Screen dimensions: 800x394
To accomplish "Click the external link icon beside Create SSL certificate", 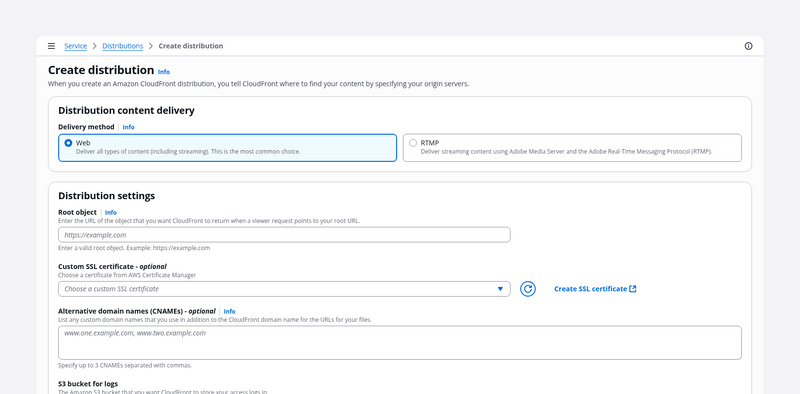I will click(633, 289).
